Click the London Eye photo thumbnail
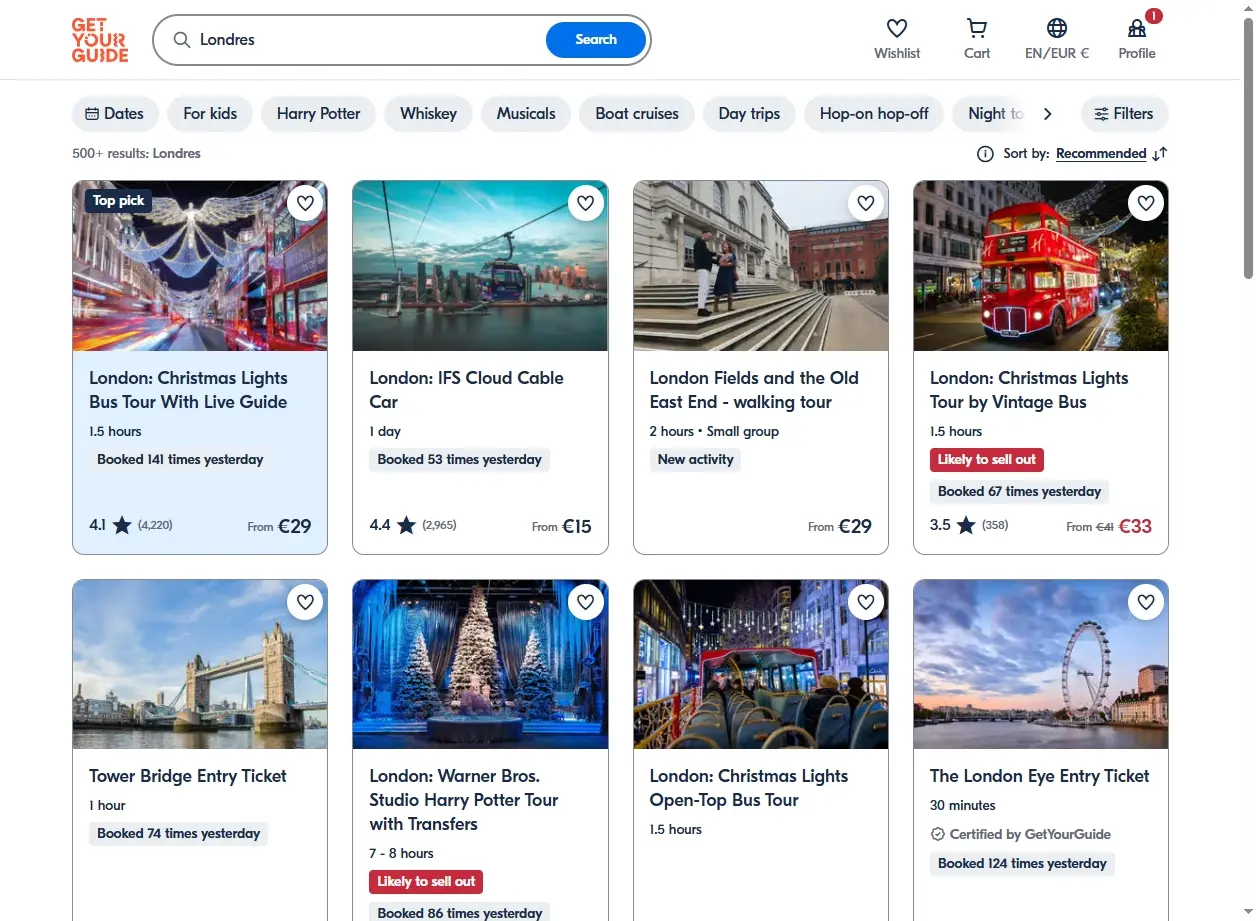Screen dimensions: 1256x921 tap(1041, 665)
